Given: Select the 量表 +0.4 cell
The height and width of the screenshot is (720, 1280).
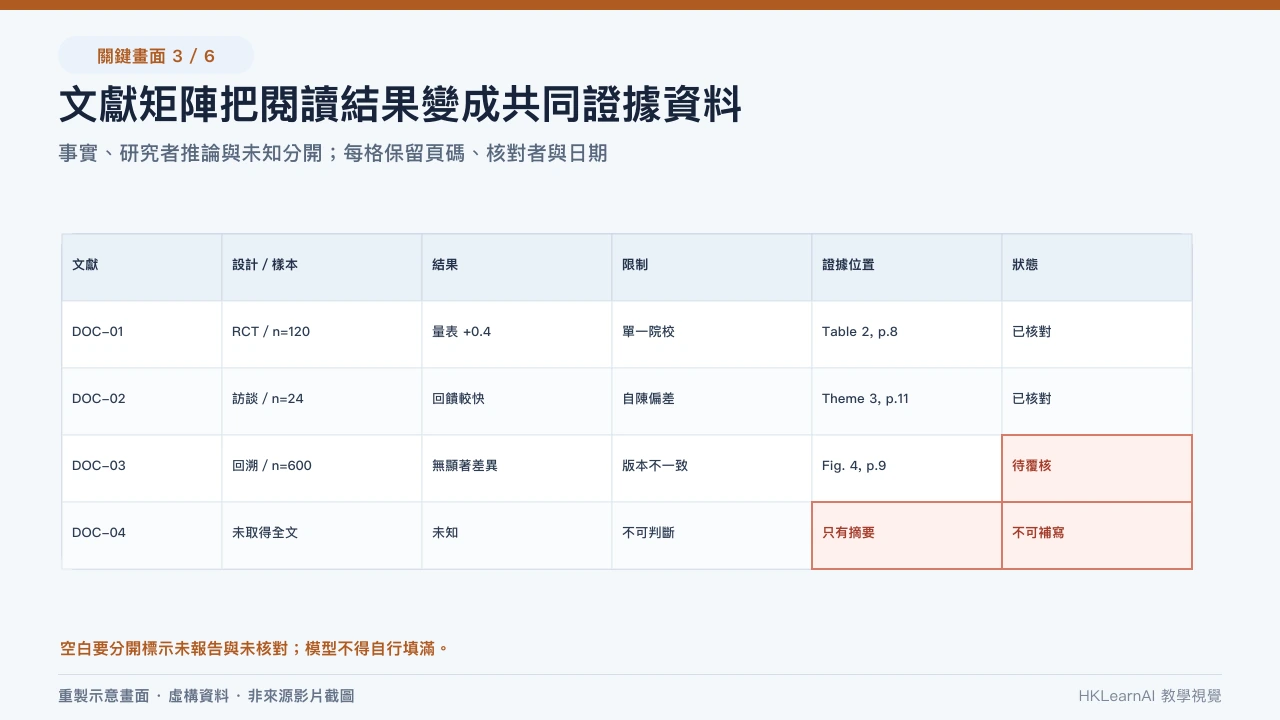Looking at the screenshot, I should tap(517, 332).
